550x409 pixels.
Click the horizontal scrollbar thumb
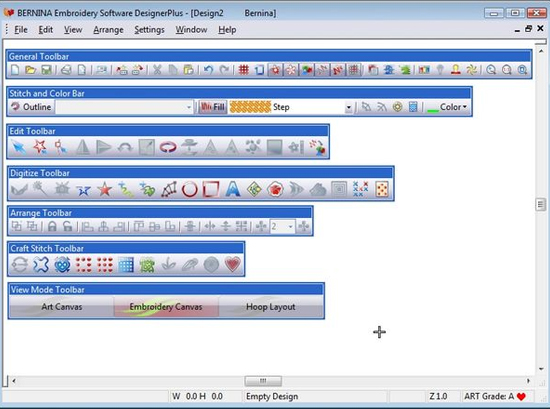pos(263,381)
